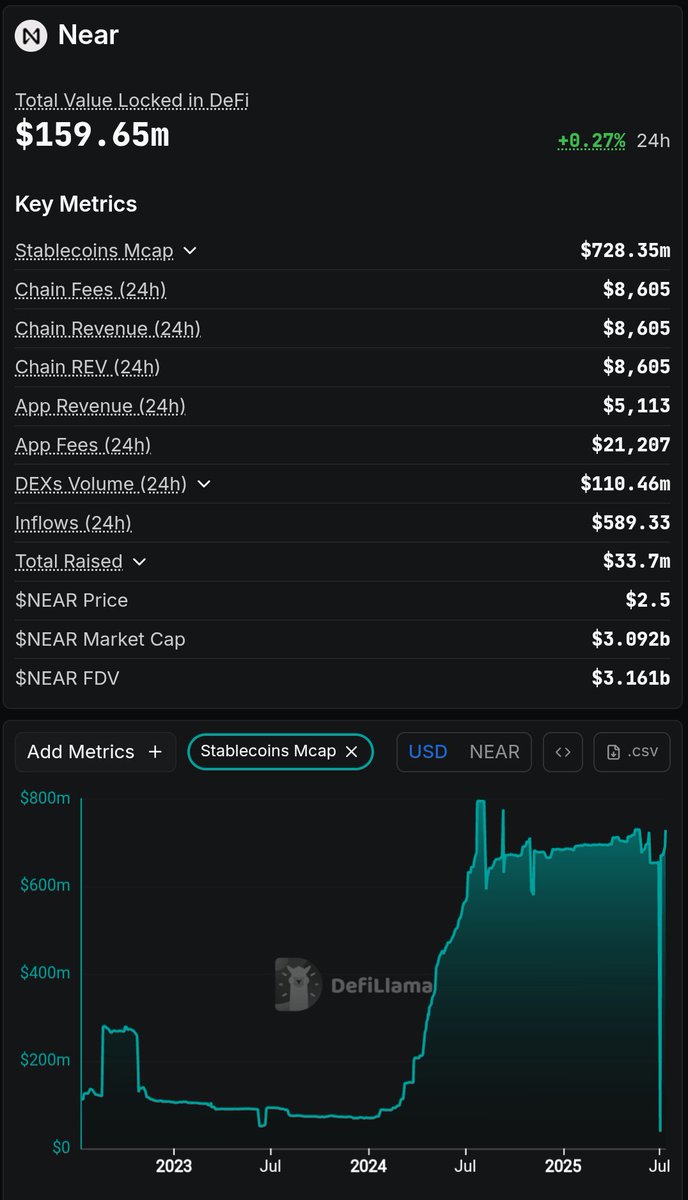Expand the Total Raised row

coord(139,562)
